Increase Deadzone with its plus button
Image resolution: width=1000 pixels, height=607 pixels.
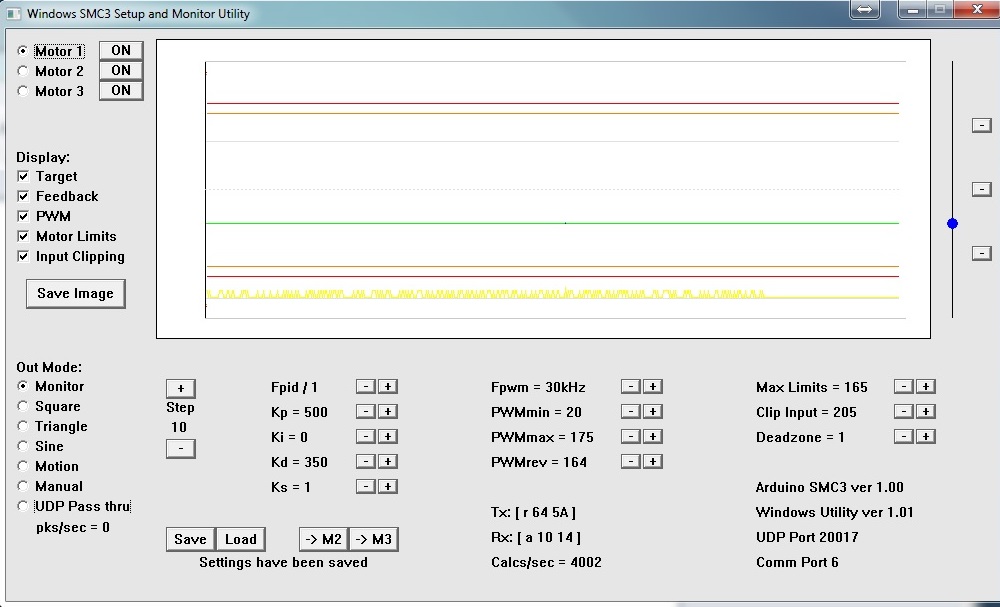tap(926, 436)
